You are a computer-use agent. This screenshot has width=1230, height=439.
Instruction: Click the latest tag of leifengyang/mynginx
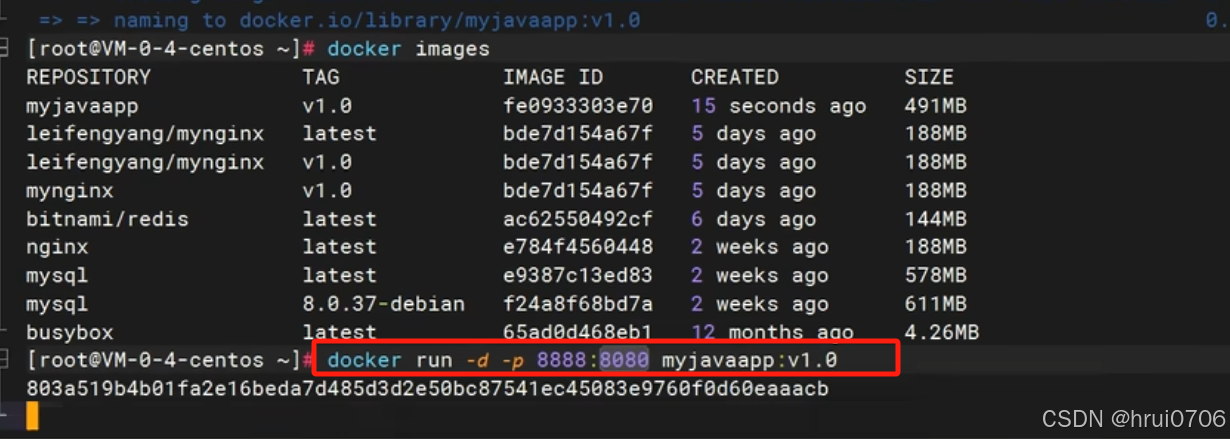click(339, 133)
